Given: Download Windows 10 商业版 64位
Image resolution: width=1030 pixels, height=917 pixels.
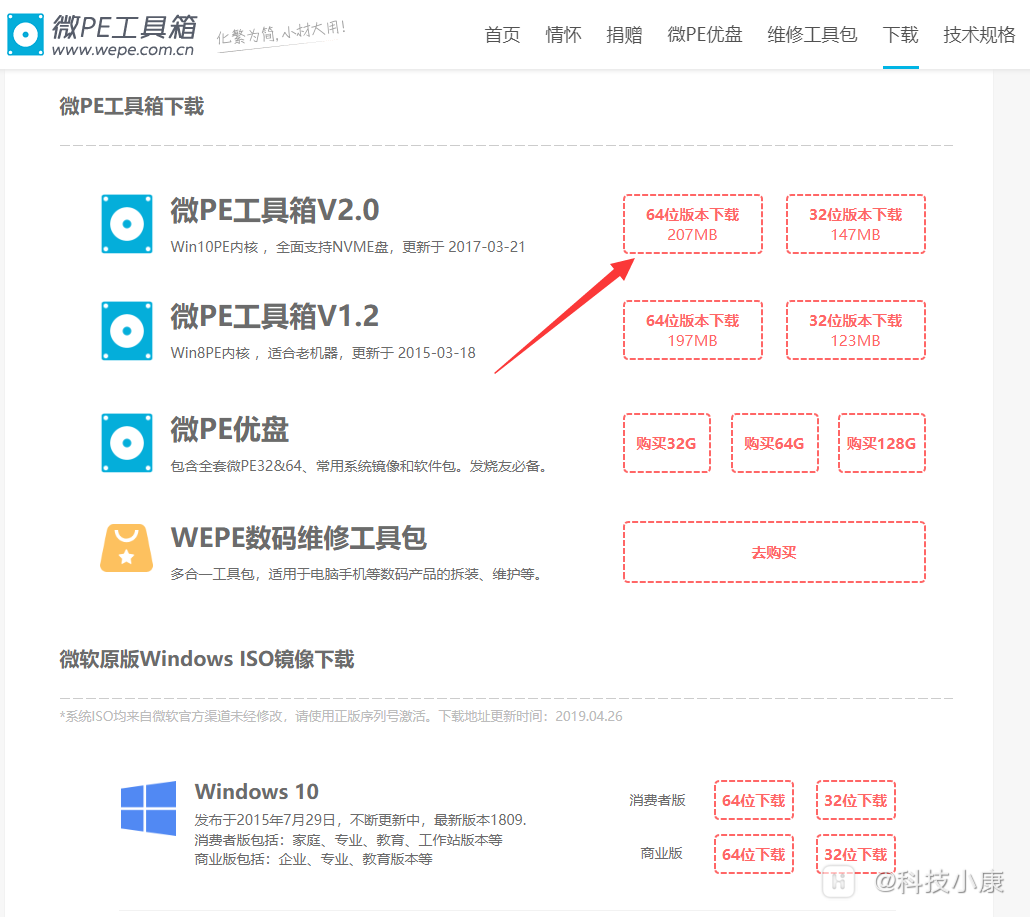Looking at the screenshot, I should tap(754, 855).
